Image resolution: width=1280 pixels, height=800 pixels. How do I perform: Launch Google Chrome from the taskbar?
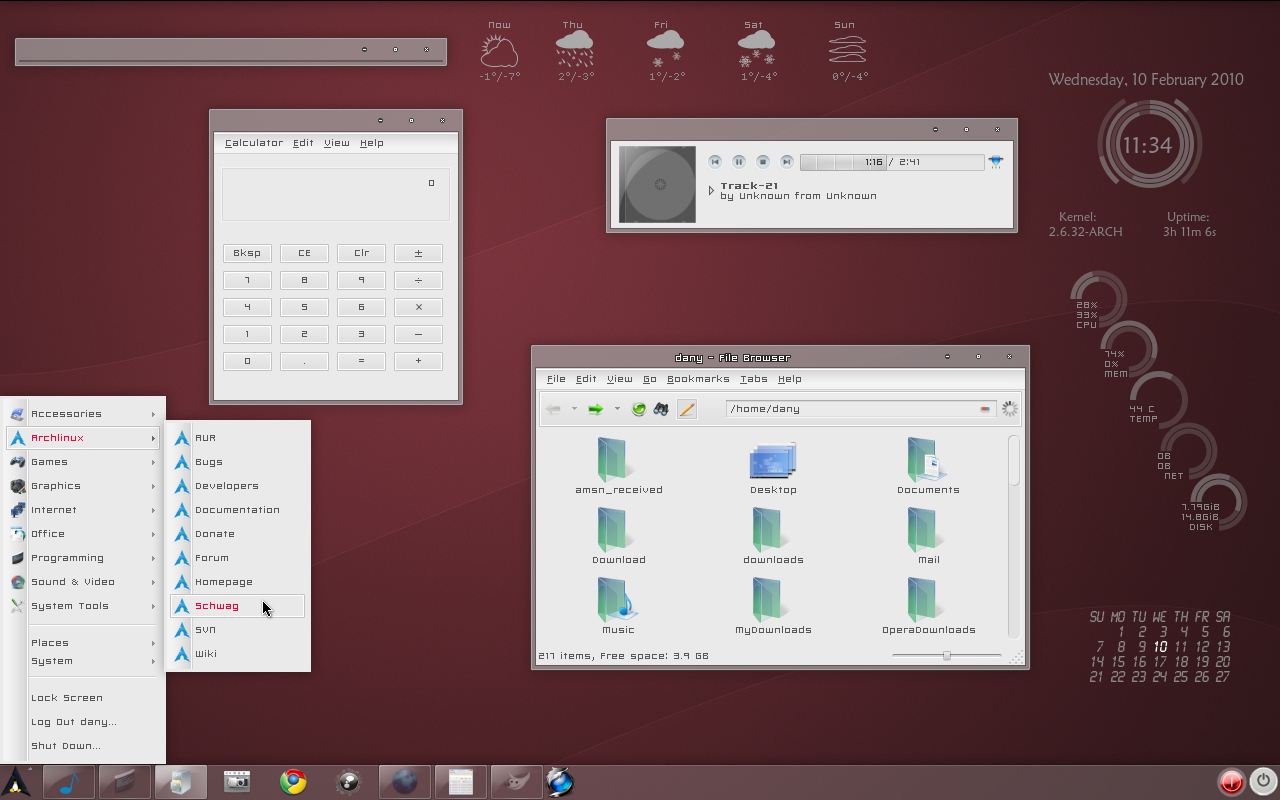(293, 782)
